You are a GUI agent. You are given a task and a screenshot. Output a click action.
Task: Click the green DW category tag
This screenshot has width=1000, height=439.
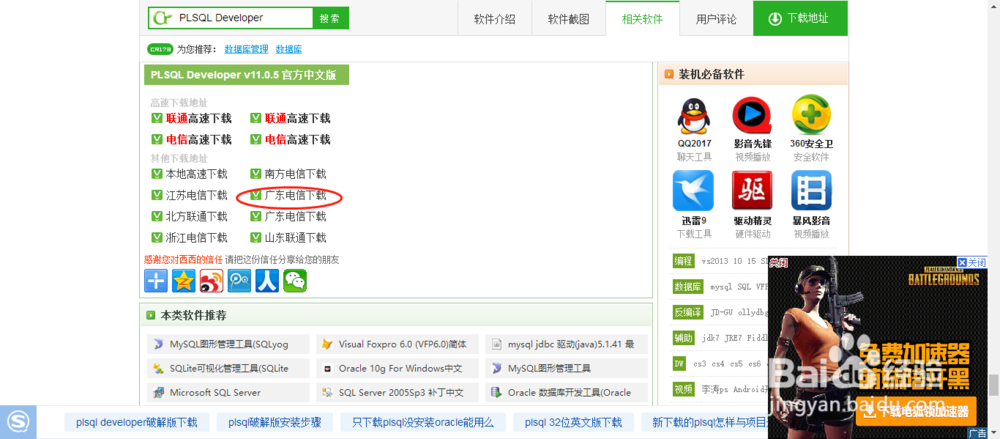tap(680, 363)
